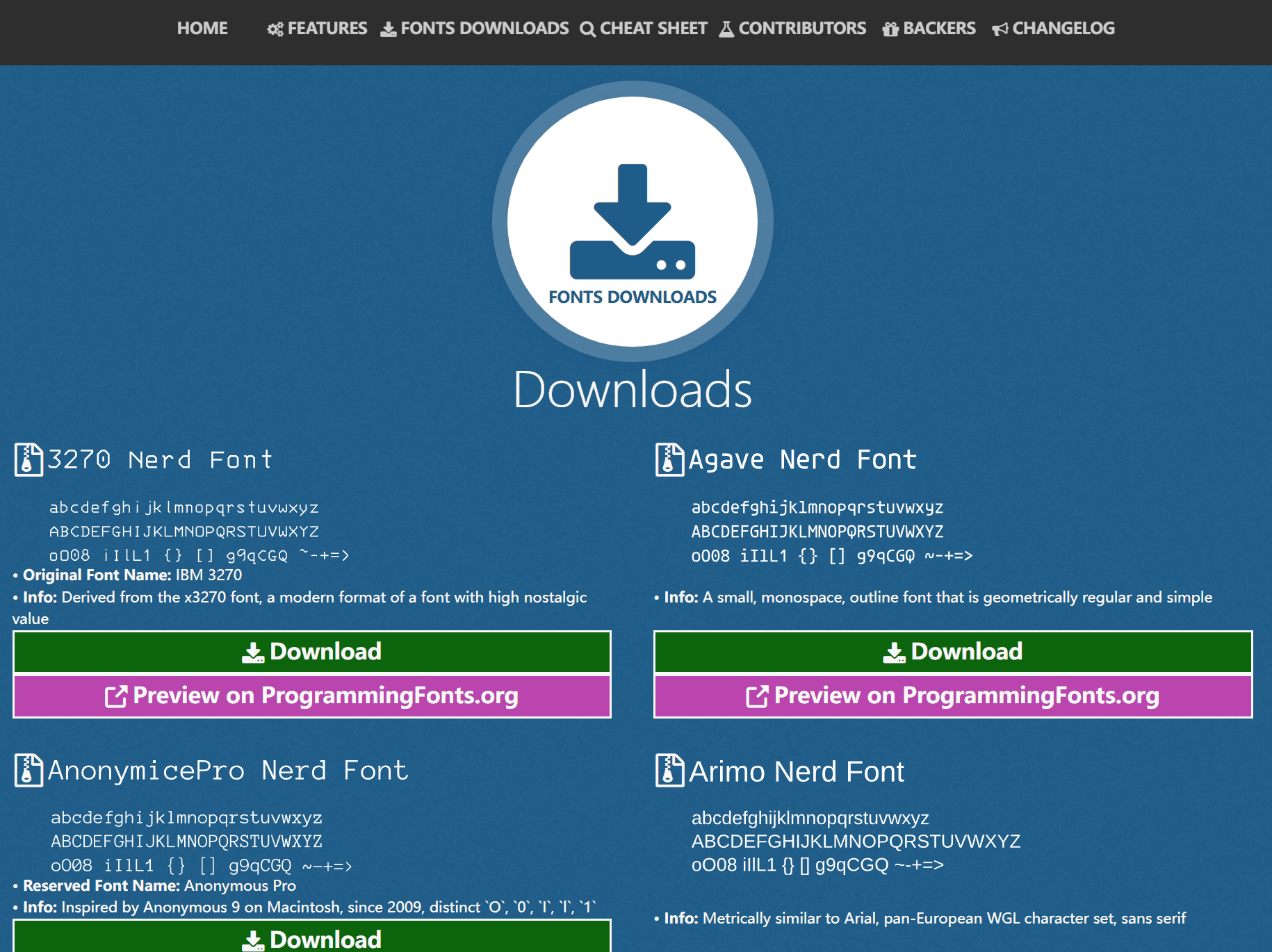Click the zip icon beside AnonymicePro Nerd Font
The image size is (1272, 952).
tap(28, 770)
